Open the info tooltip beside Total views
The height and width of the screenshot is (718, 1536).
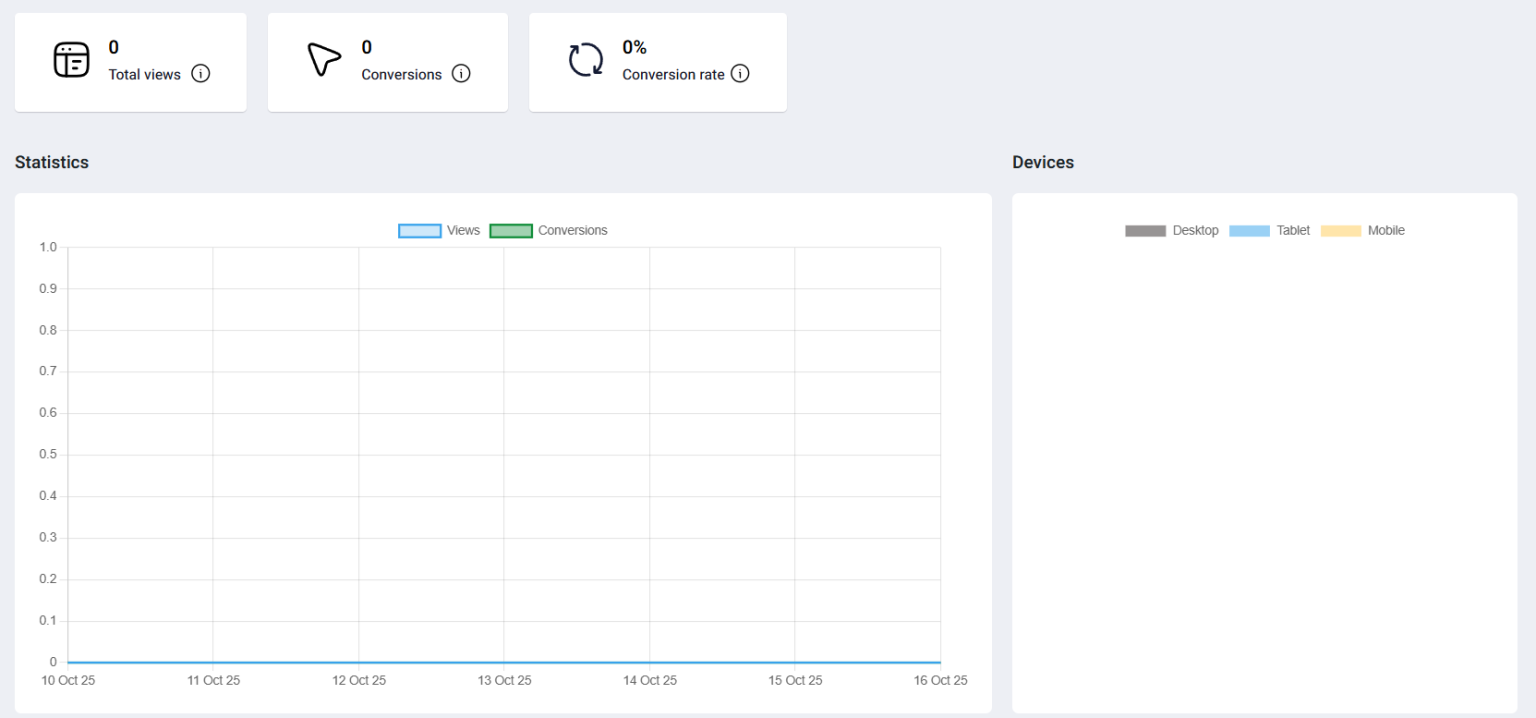click(201, 74)
